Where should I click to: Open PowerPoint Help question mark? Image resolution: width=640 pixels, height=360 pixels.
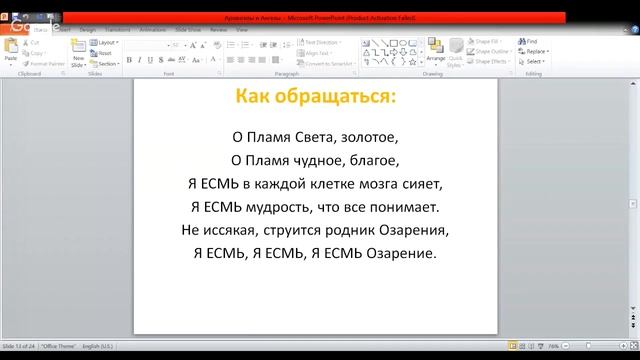[635, 29]
